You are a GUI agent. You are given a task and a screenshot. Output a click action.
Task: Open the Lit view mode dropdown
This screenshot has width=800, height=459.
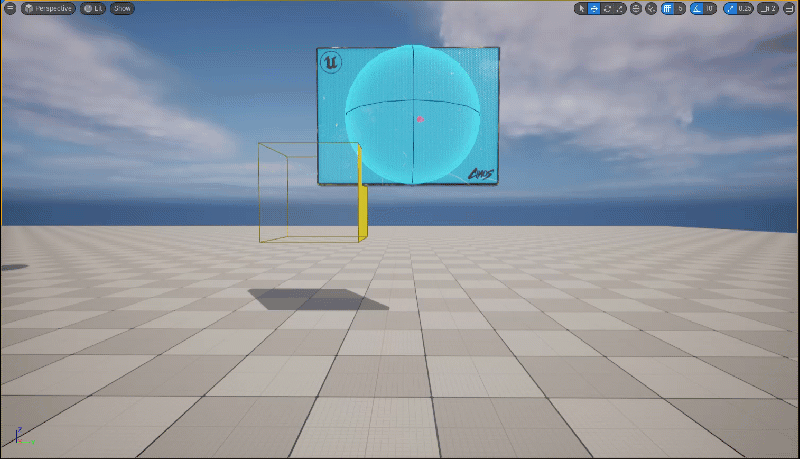click(x=93, y=8)
